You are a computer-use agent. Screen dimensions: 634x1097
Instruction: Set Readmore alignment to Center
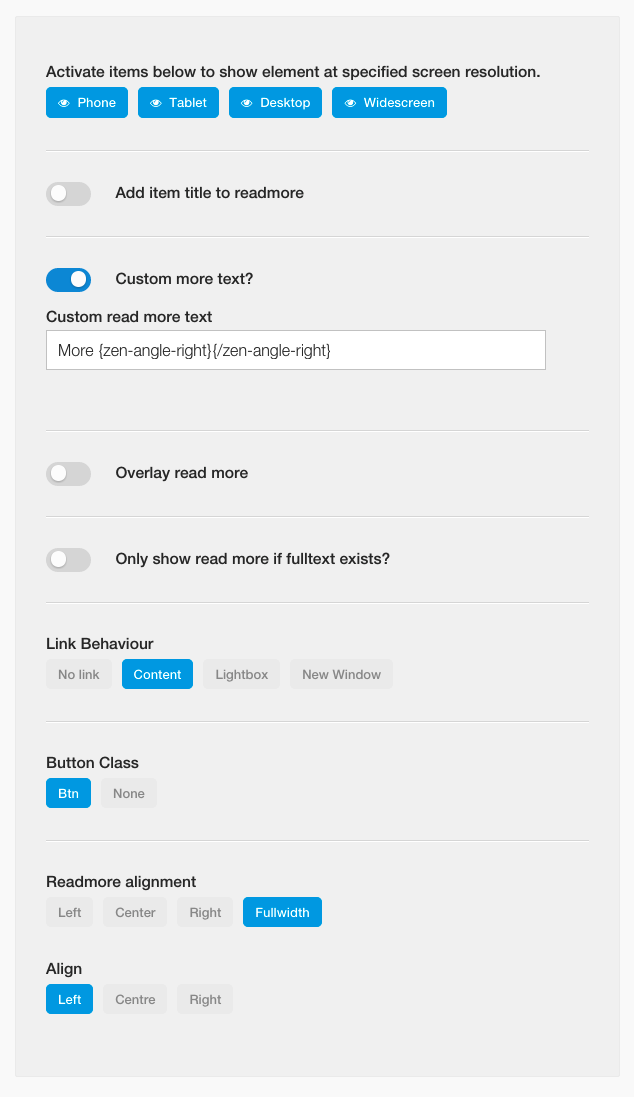point(135,912)
